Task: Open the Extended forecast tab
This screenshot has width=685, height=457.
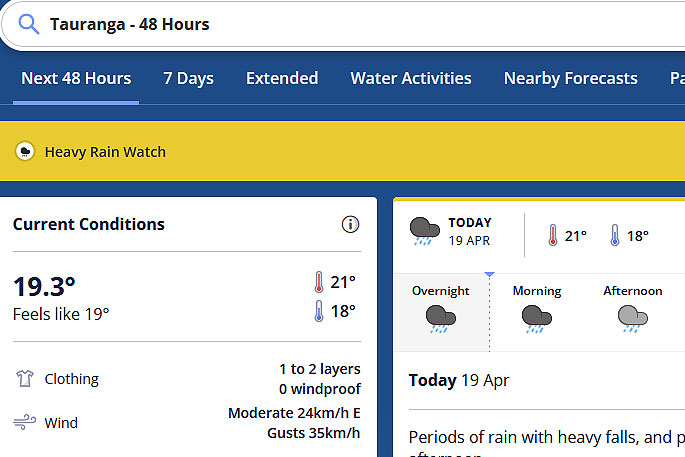Action: [282, 78]
